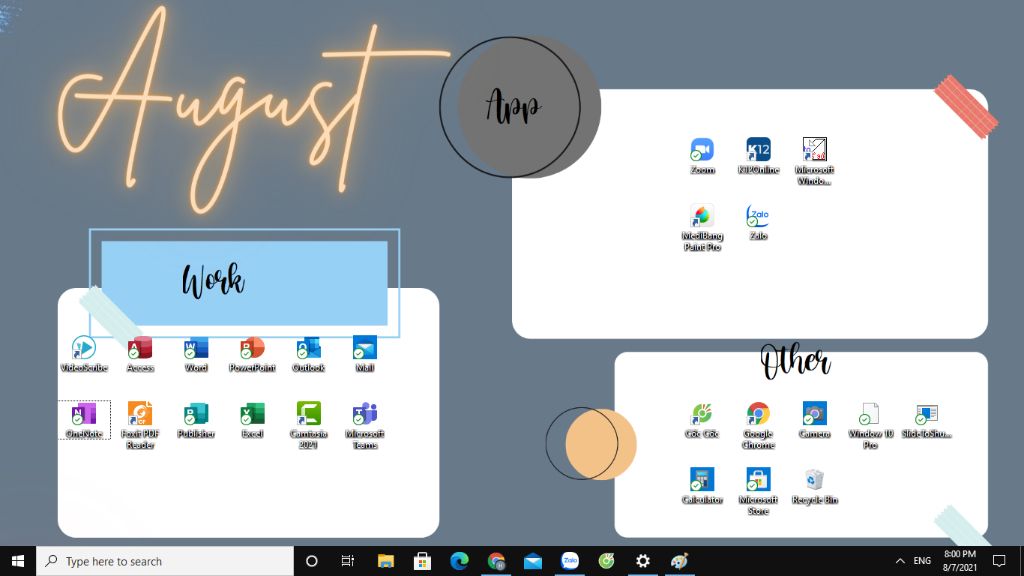Select the VideoScribe desktop icon

tap(84, 353)
